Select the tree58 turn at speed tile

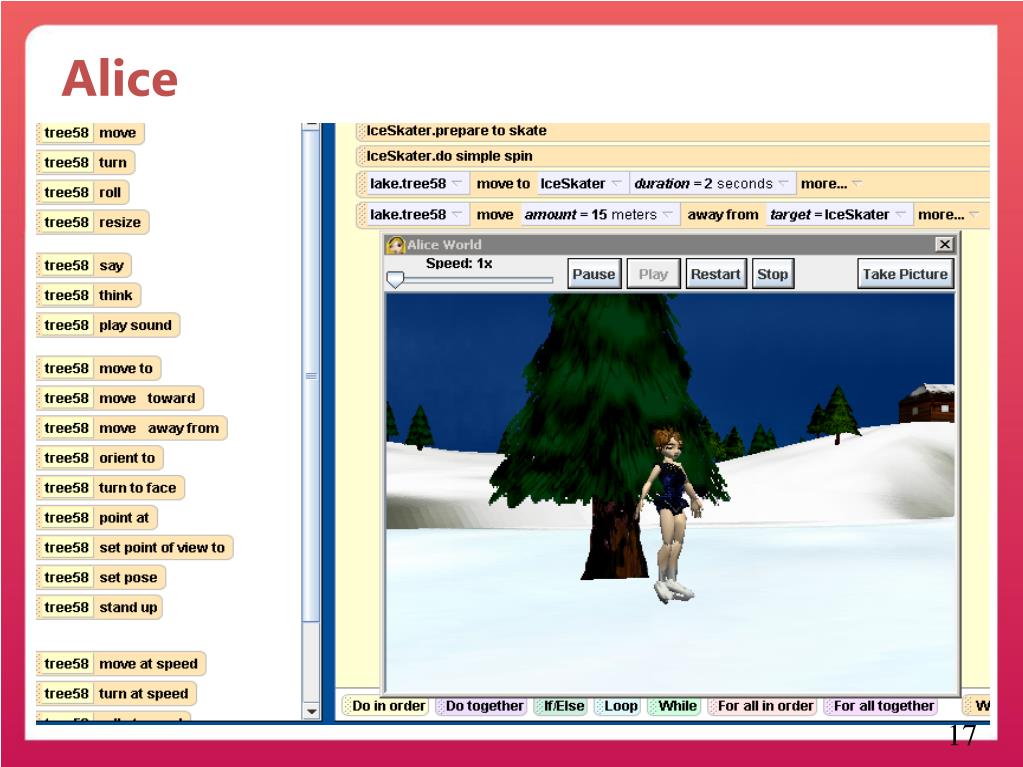(x=116, y=694)
